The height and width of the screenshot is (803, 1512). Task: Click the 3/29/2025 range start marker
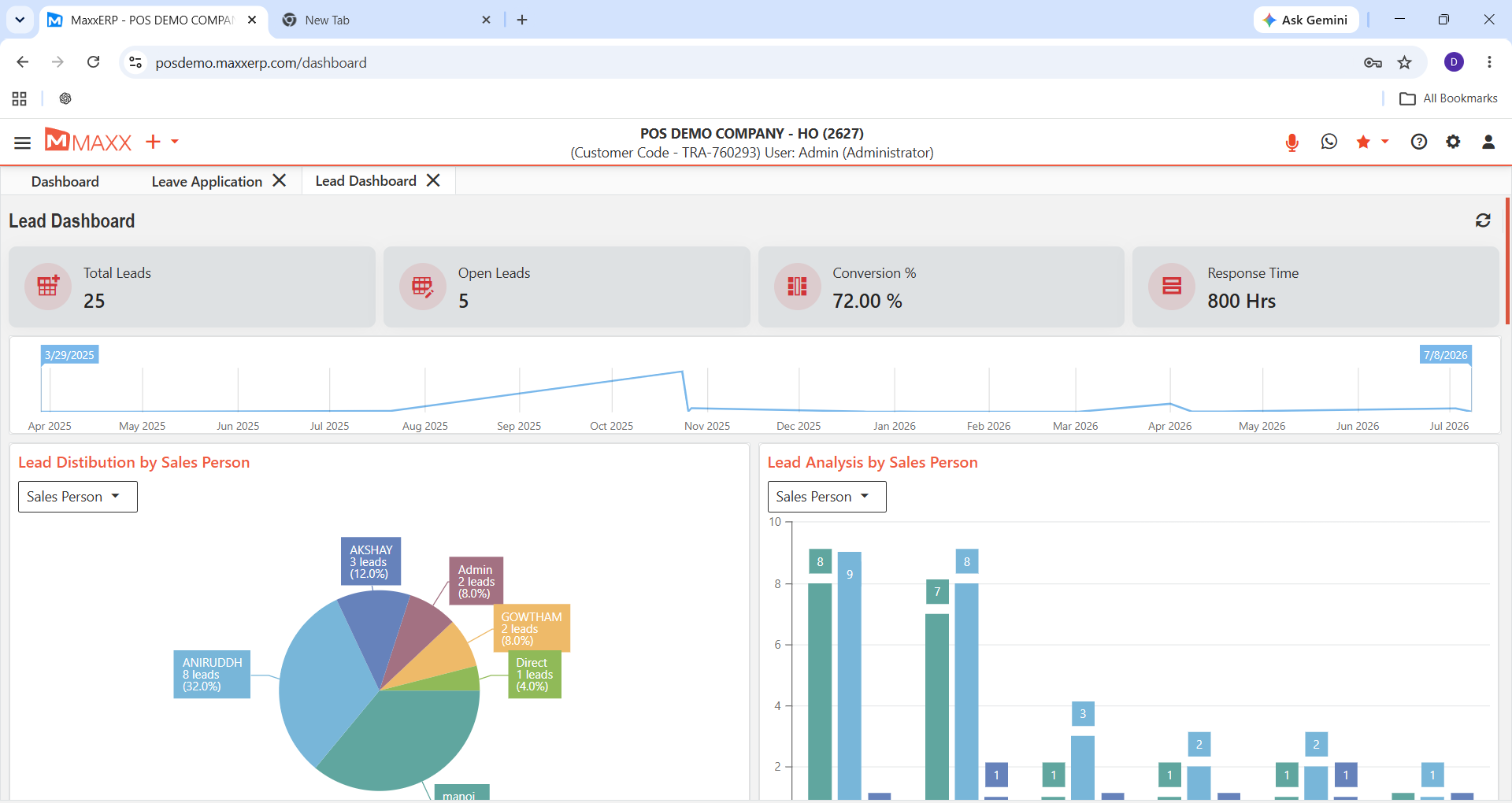click(x=69, y=355)
